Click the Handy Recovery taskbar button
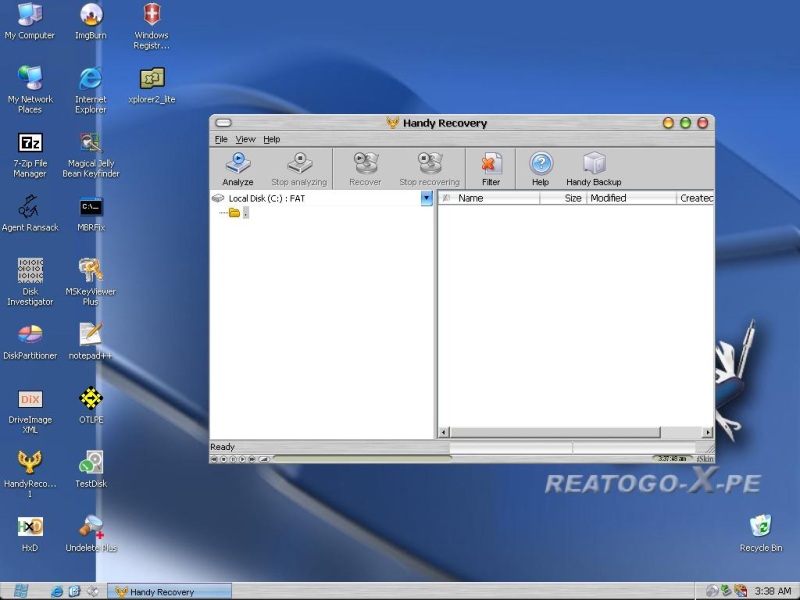The width and height of the screenshot is (800, 600). tap(169, 591)
